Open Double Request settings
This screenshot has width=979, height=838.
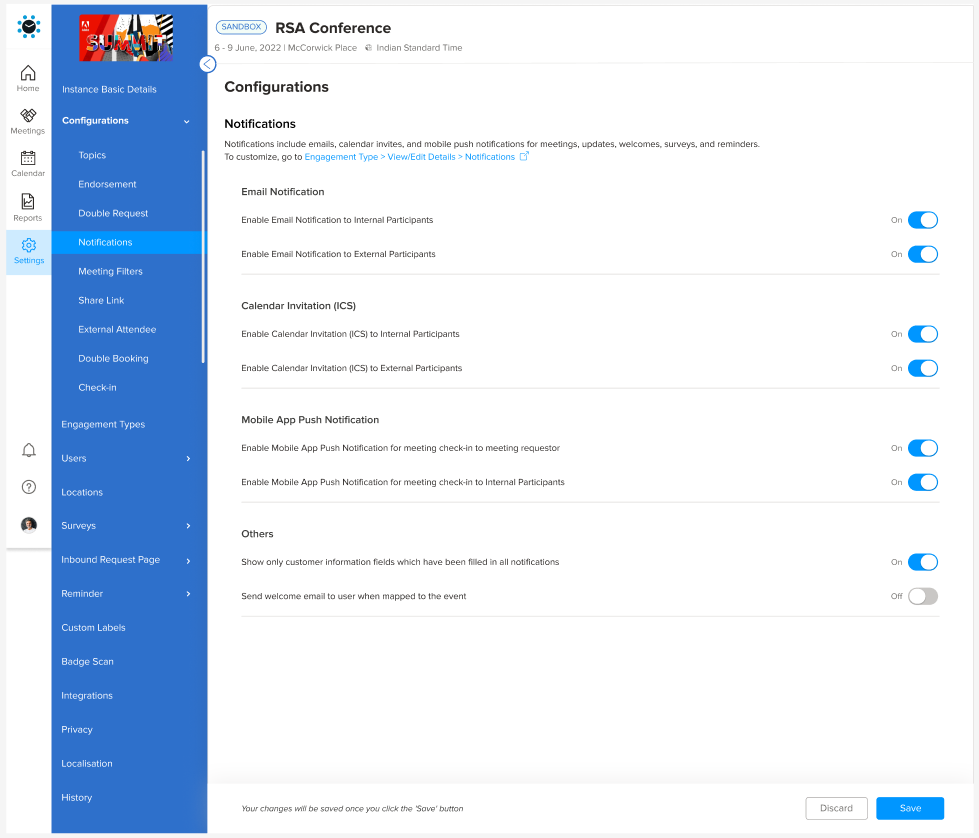click(113, 213)
